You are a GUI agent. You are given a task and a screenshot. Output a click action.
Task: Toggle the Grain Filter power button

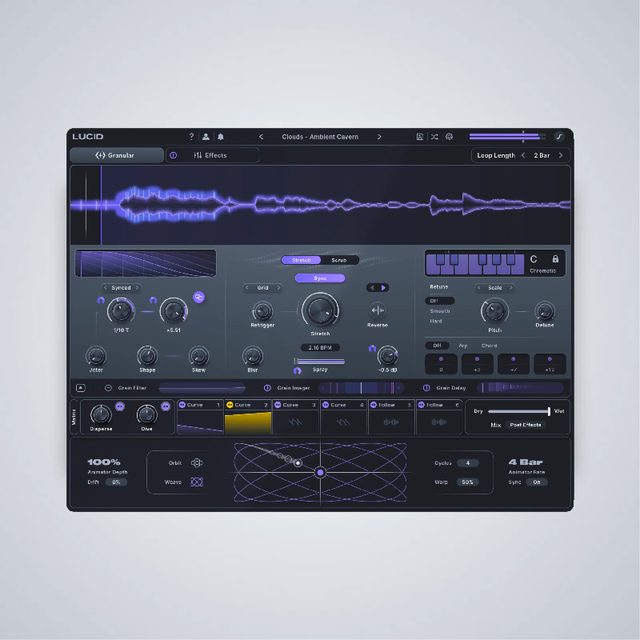click(108, 388)
